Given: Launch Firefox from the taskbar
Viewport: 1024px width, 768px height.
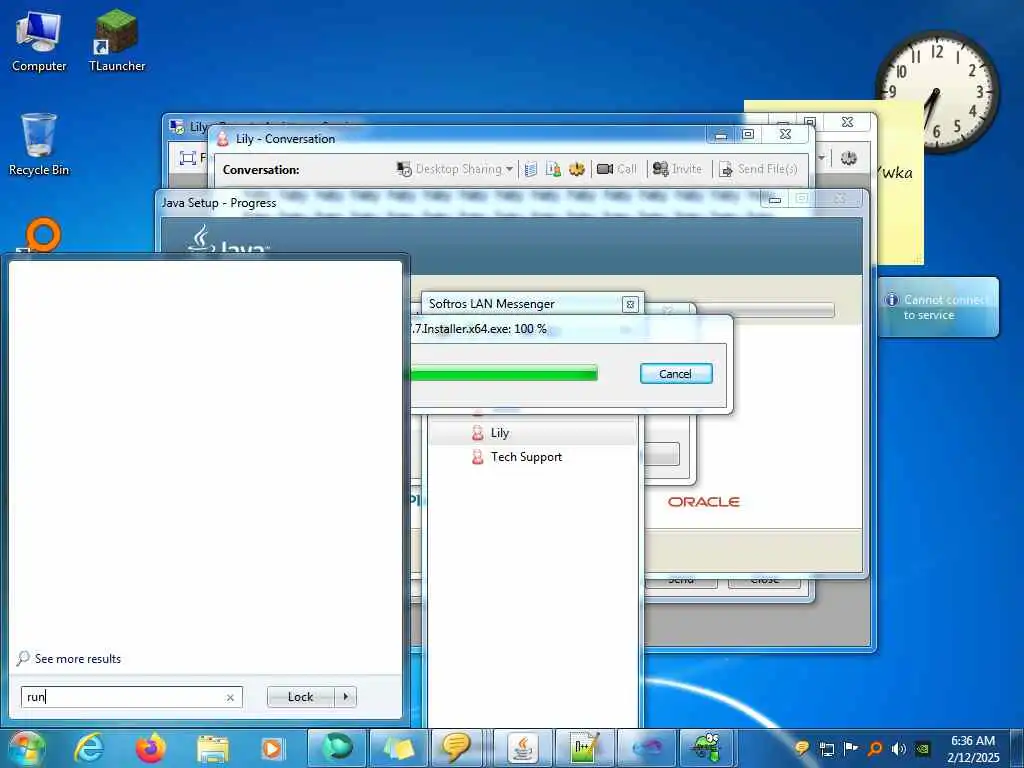Looking at the screenshot, I should coord(151,748).
